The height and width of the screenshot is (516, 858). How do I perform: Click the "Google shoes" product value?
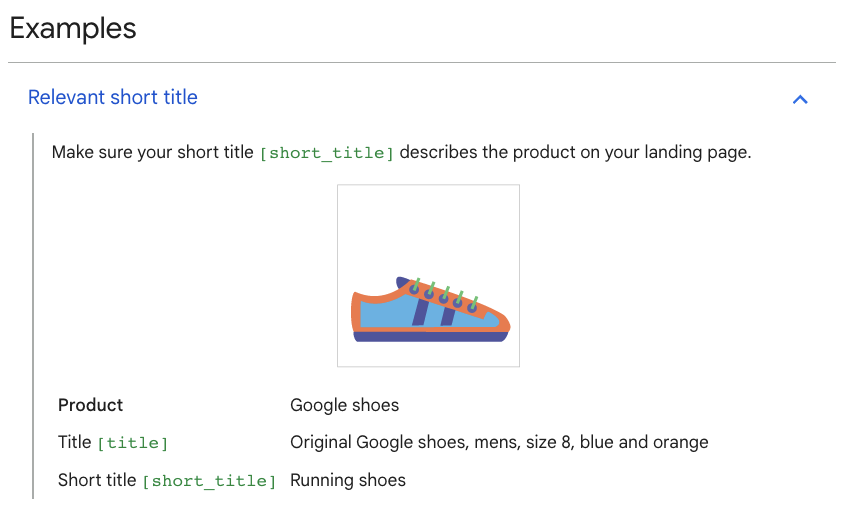[x=344, y=405]
